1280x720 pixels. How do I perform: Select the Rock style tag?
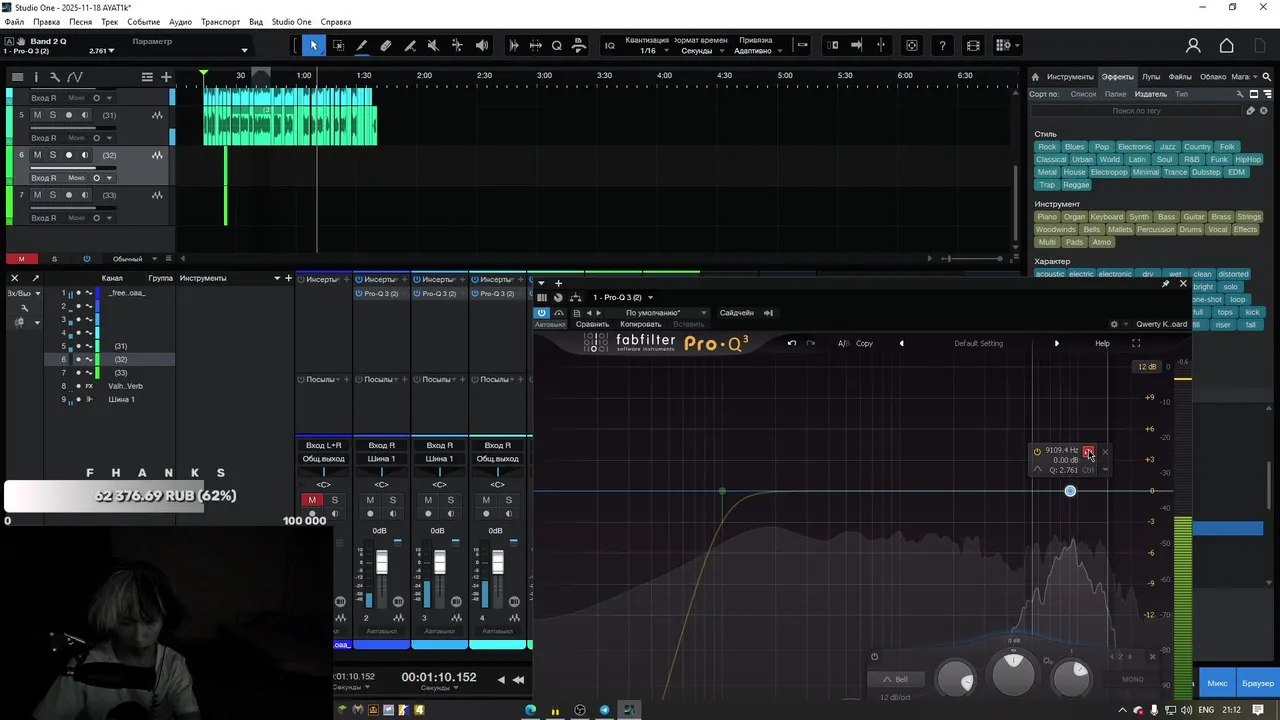point(1047,147)
